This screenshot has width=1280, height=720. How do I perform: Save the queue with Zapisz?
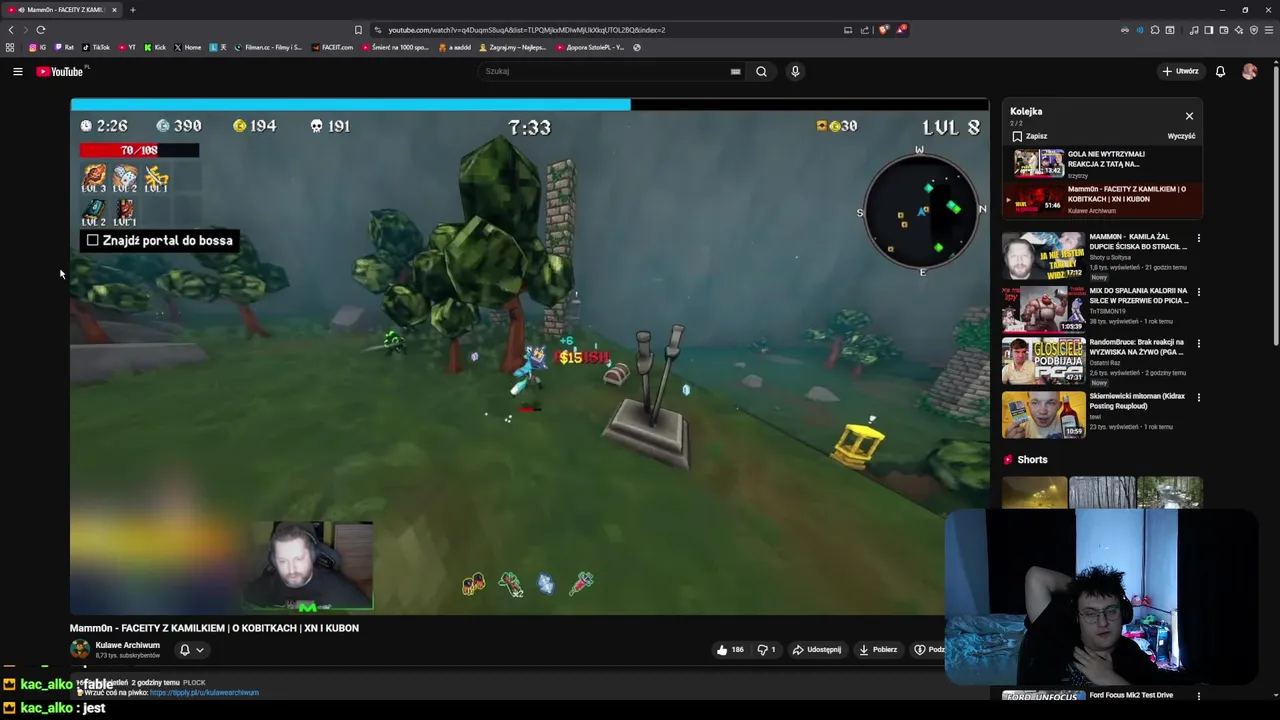(x=1029, y=136)
